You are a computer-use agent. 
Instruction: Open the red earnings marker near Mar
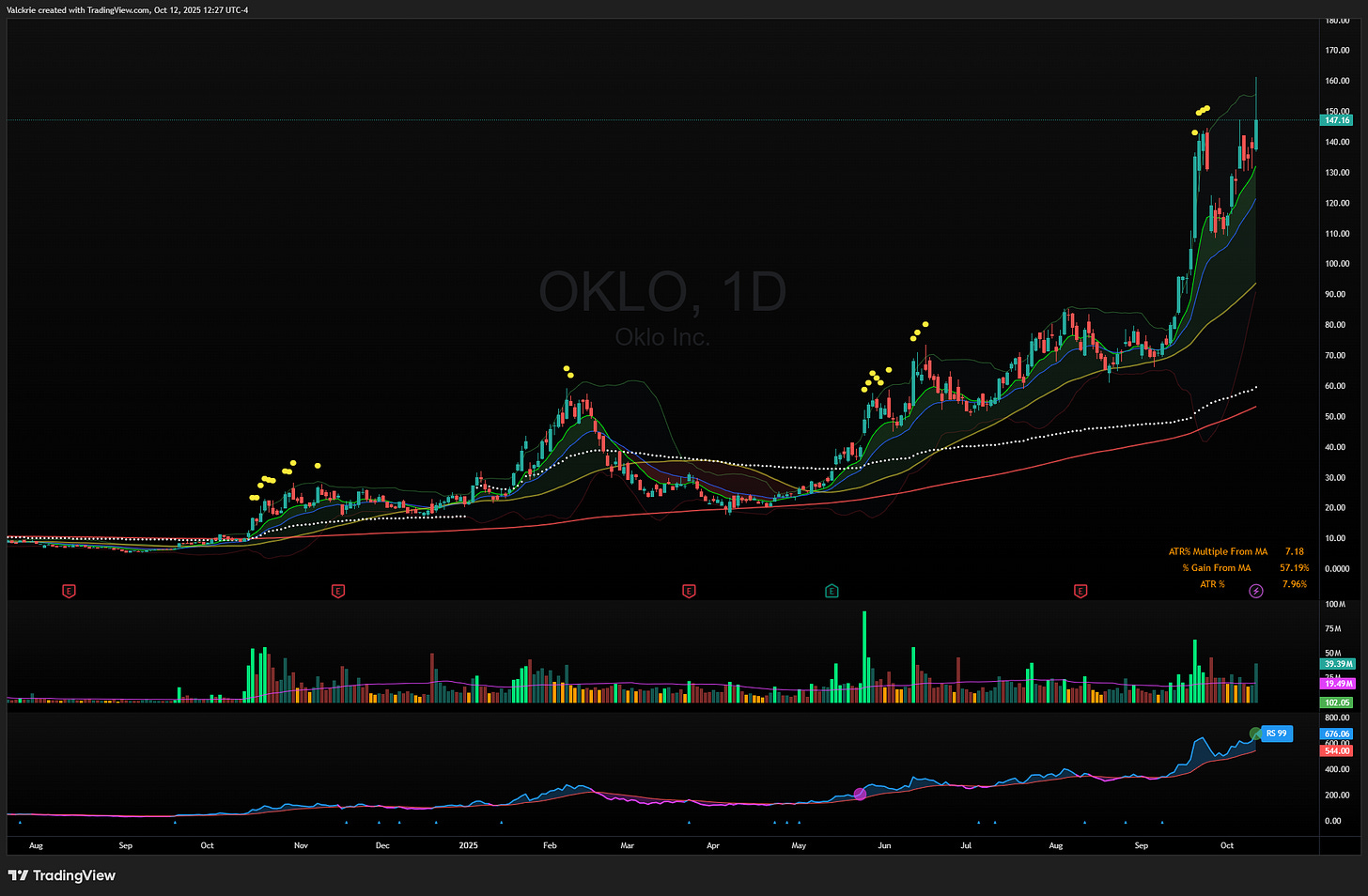click(x=689, y=591)
